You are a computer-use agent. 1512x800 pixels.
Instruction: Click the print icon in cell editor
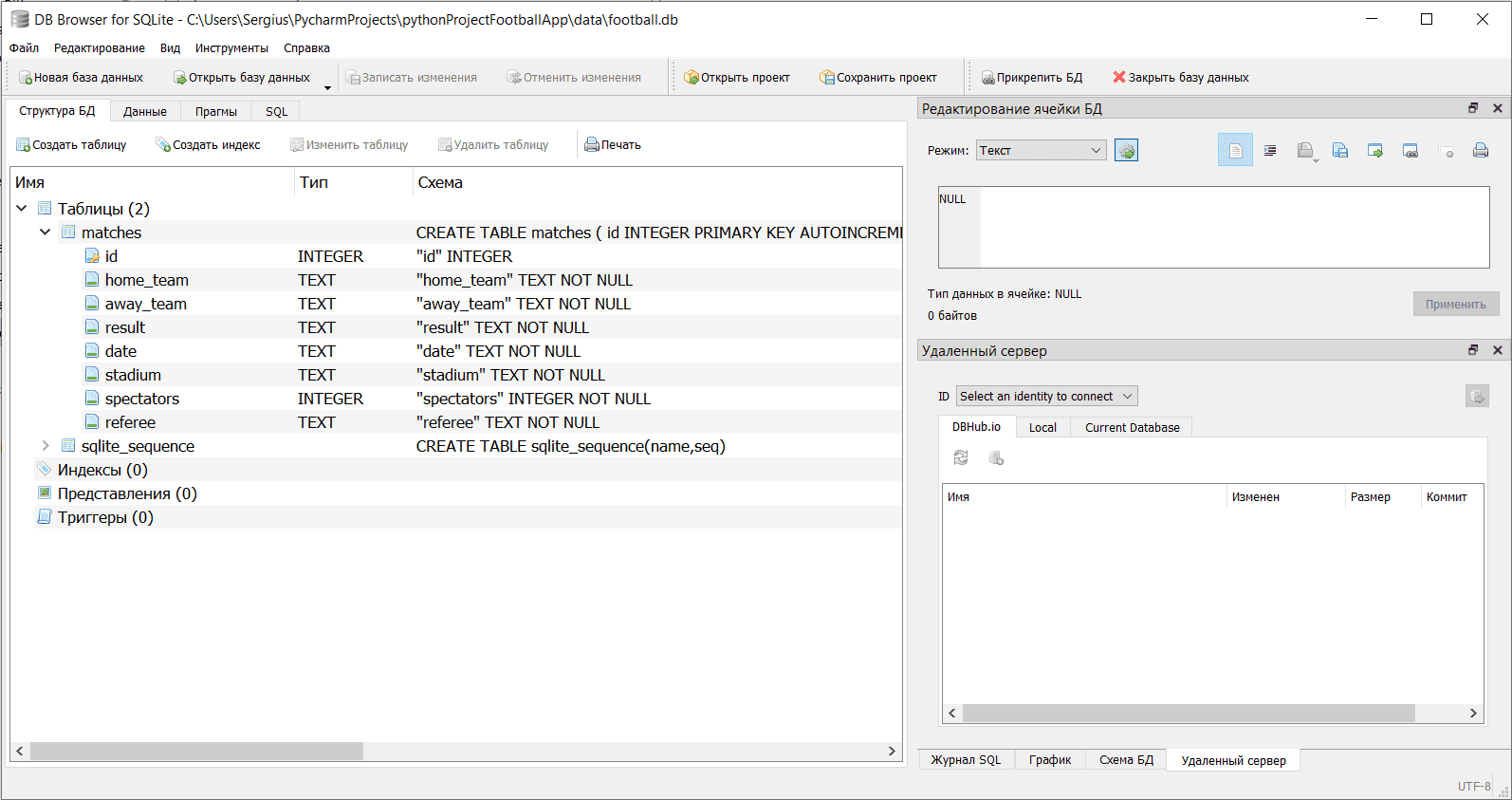[x=1481, y=150]
